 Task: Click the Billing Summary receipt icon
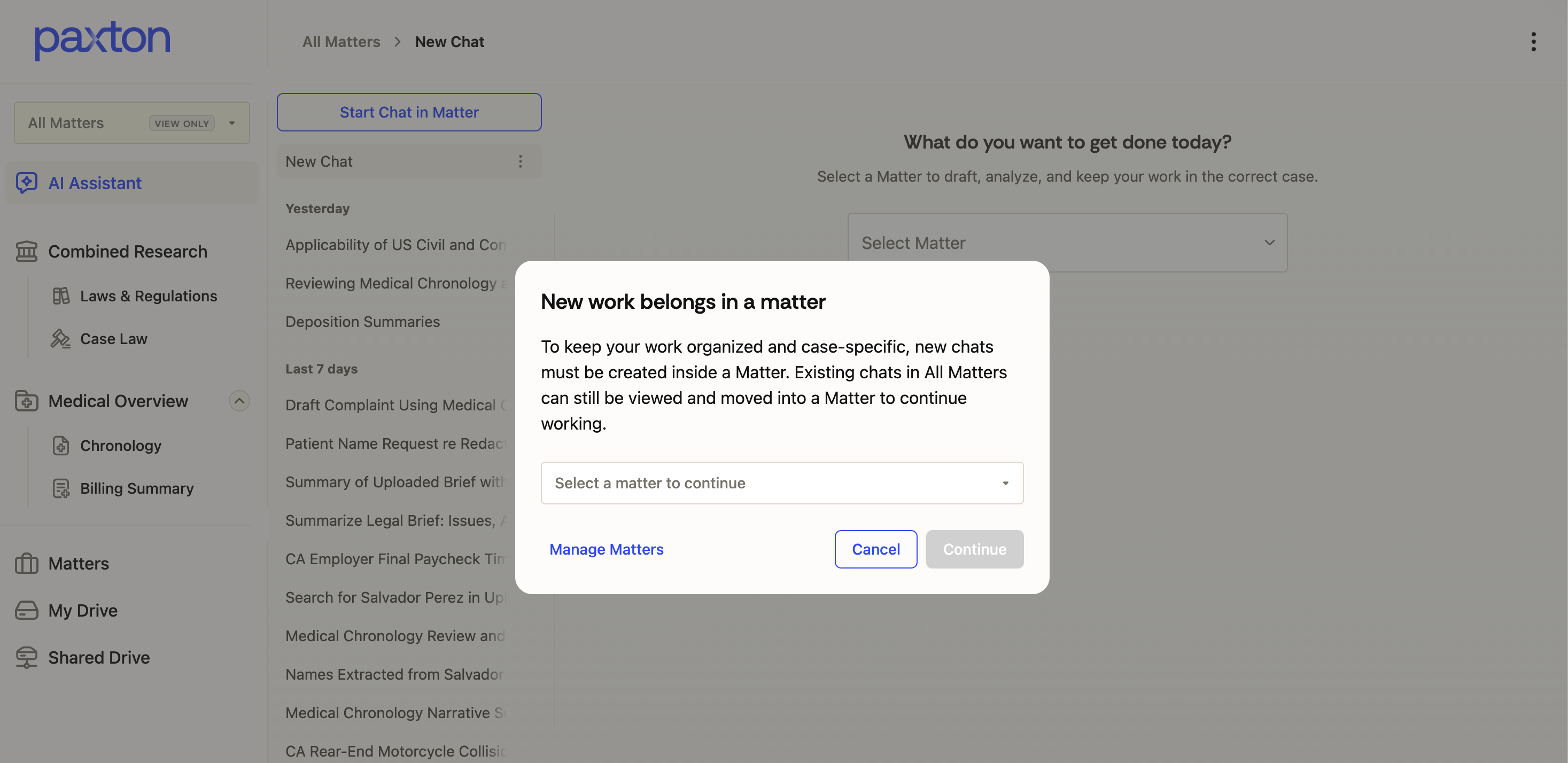click(x=61, y=488)
